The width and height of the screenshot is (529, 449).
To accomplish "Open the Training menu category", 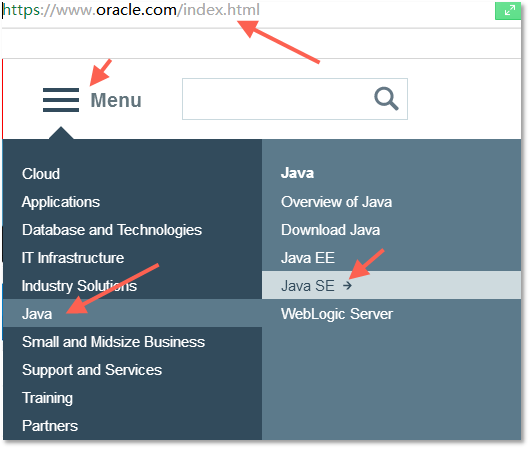I will [x=47, y=398].
